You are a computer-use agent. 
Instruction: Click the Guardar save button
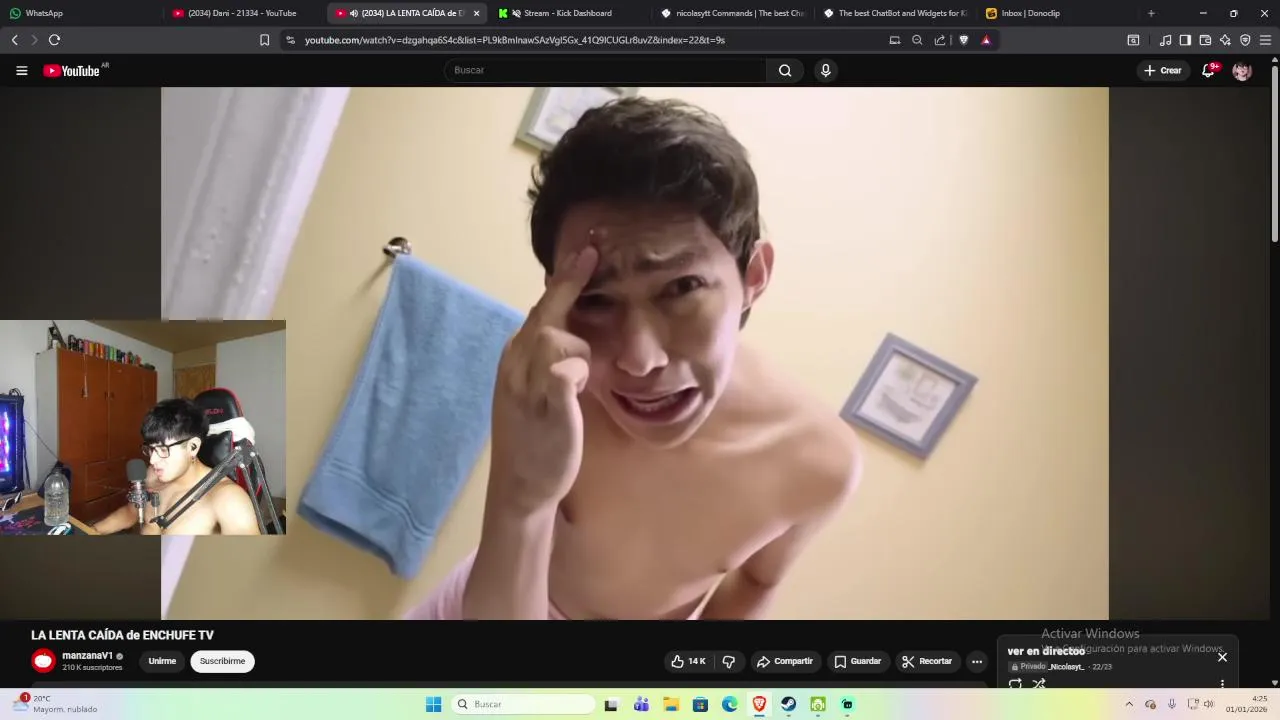coord(858,661)
